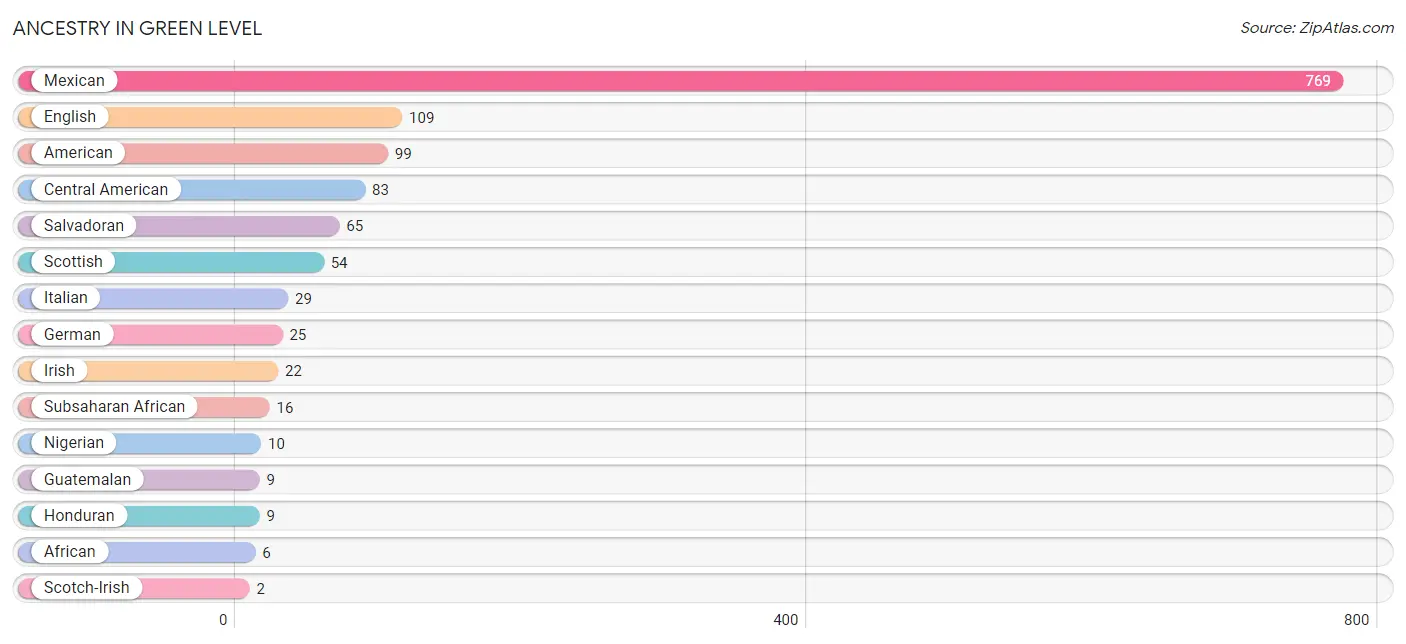This screenshot has width=1406, height=644.
Task: Click the English ancestry label
Action: point(70,117)
